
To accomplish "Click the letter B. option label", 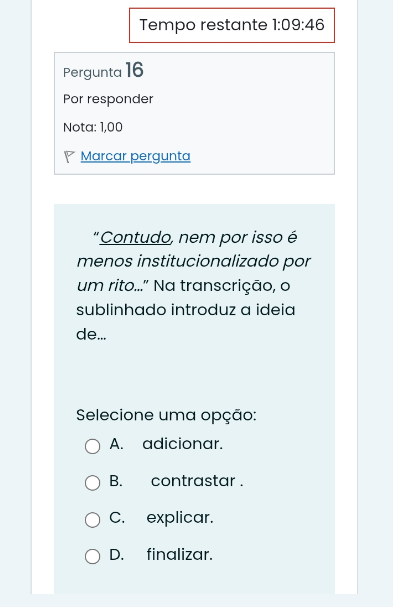I will click(x=116, y=481).
